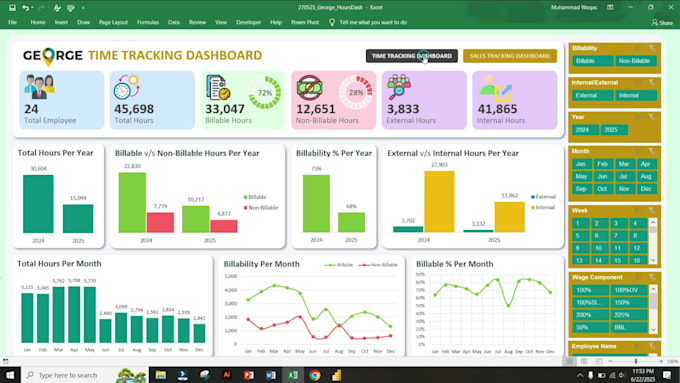Click the zoom slider handle in status bar
Image resolution: width=680 pixels, height=383 pixels.
point(636,361)
